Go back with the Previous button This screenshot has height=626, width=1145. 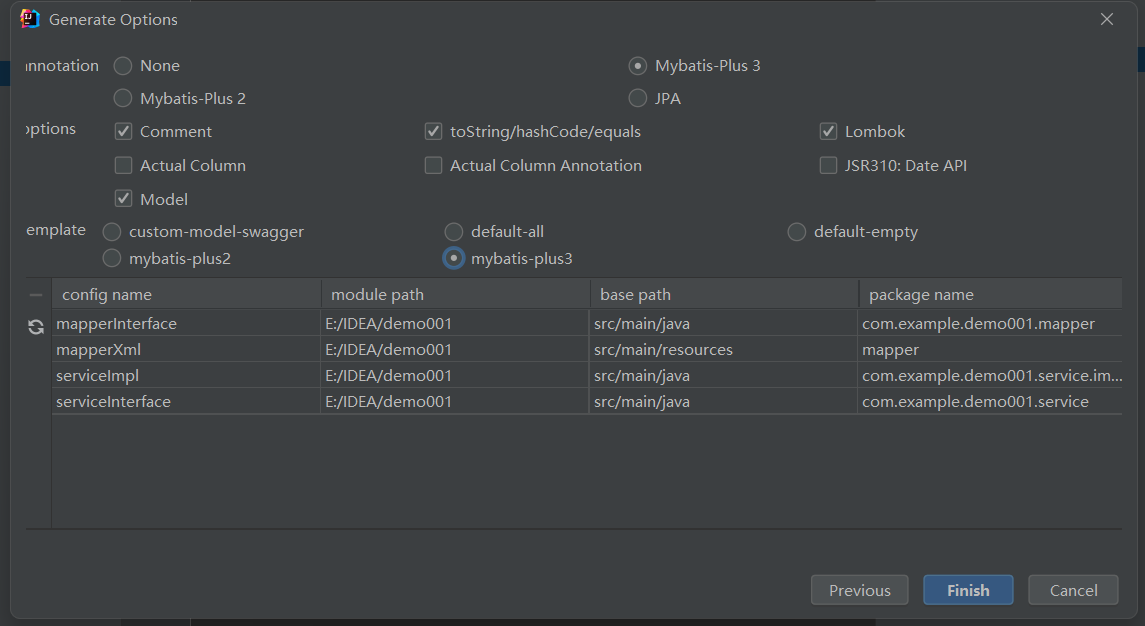pos(859,590)
